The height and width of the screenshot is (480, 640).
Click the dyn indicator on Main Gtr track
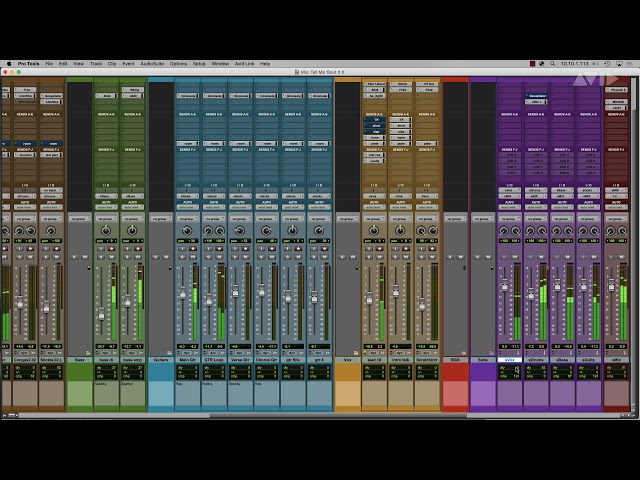(x=187, y=353)
